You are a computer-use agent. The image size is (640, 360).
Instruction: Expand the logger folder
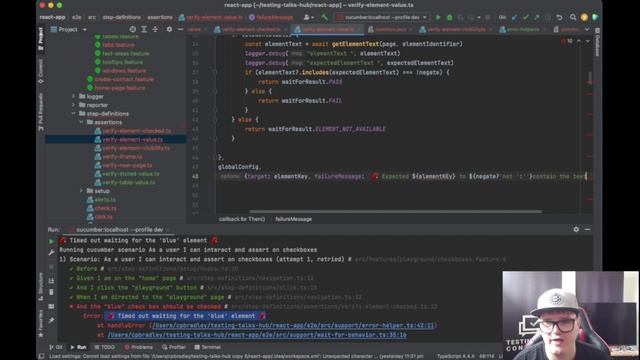coord(74,96)
